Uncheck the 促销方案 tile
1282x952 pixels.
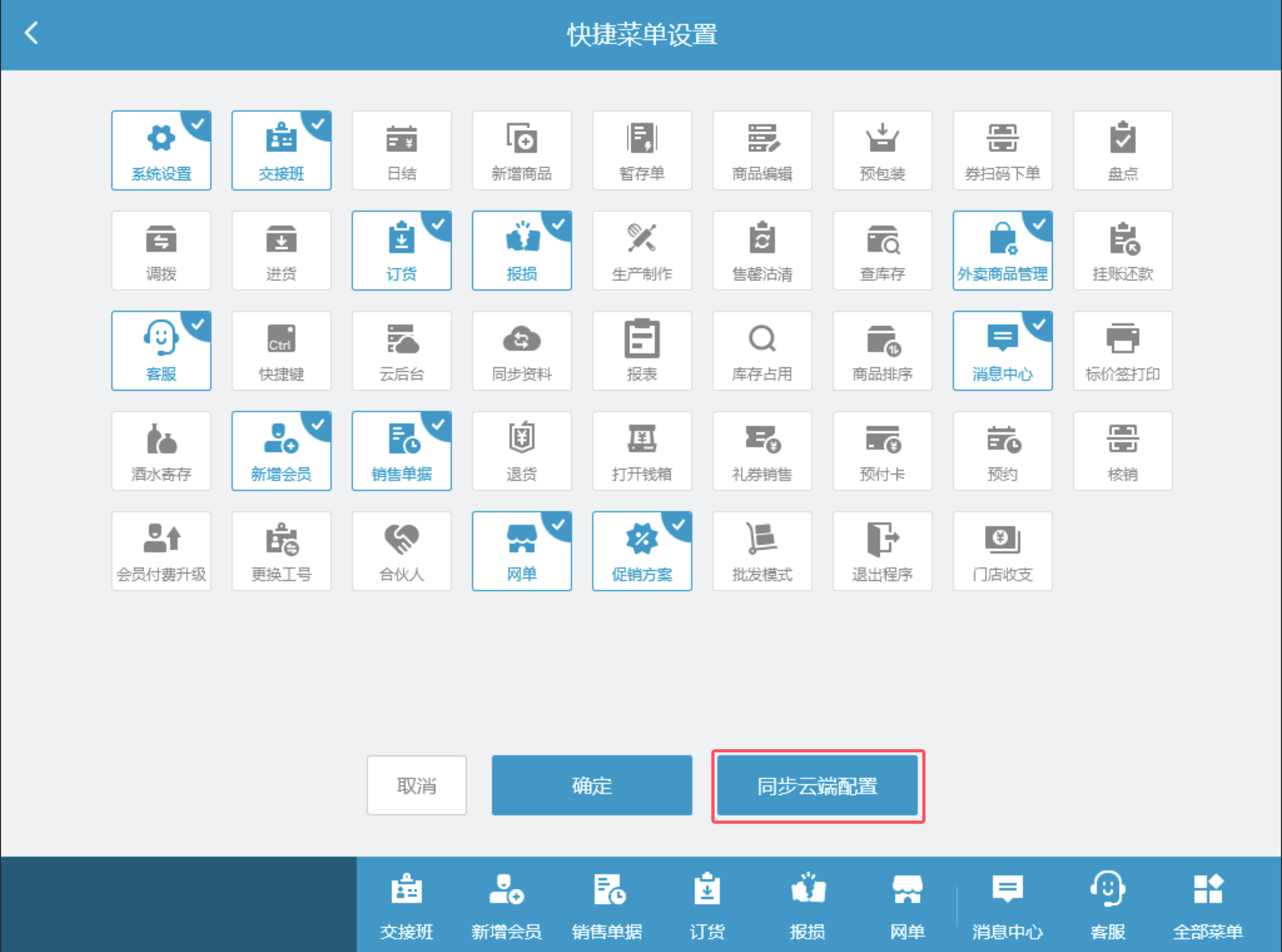642,551
